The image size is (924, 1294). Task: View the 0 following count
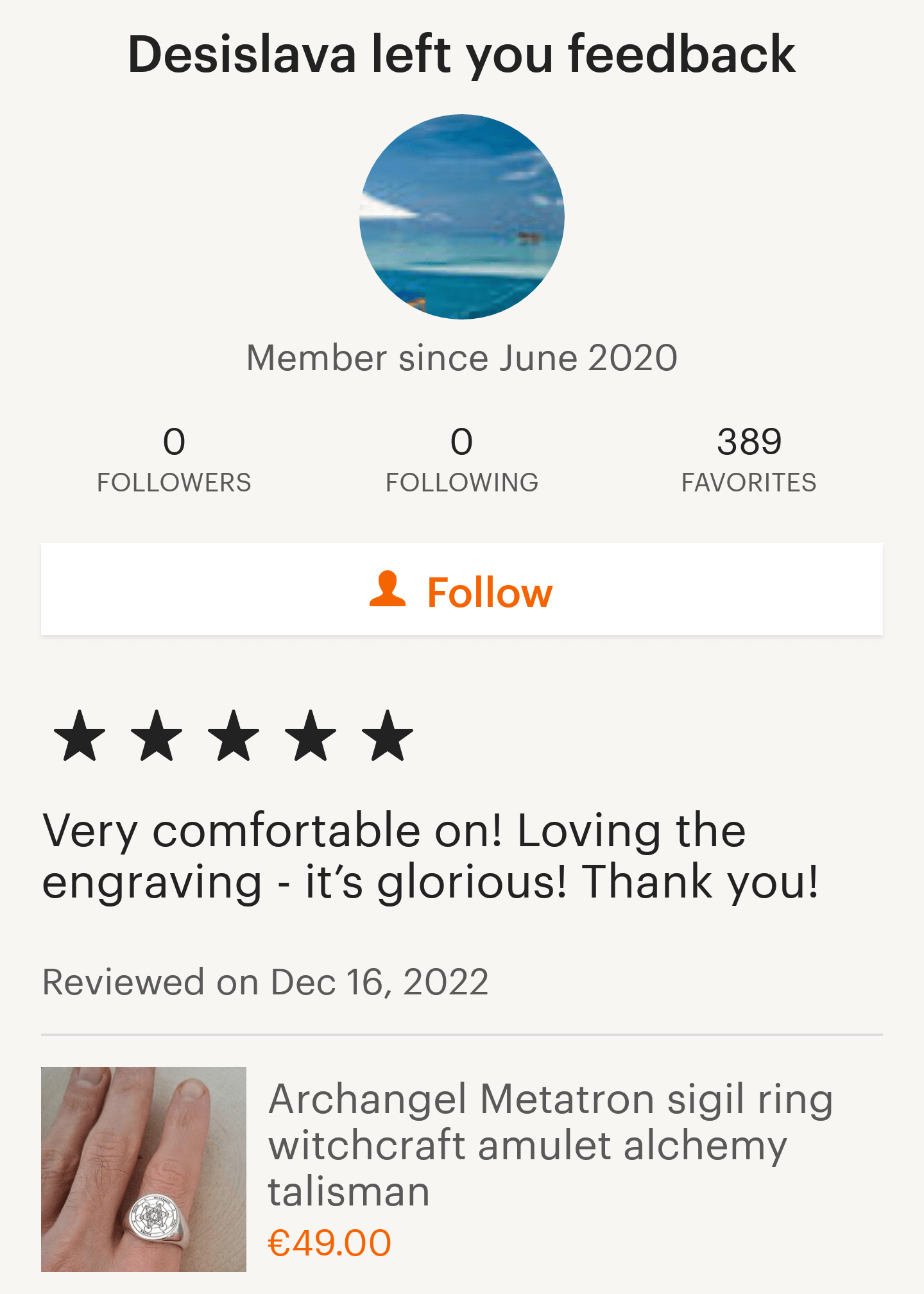pyautogui.click(x=462, y=441)
